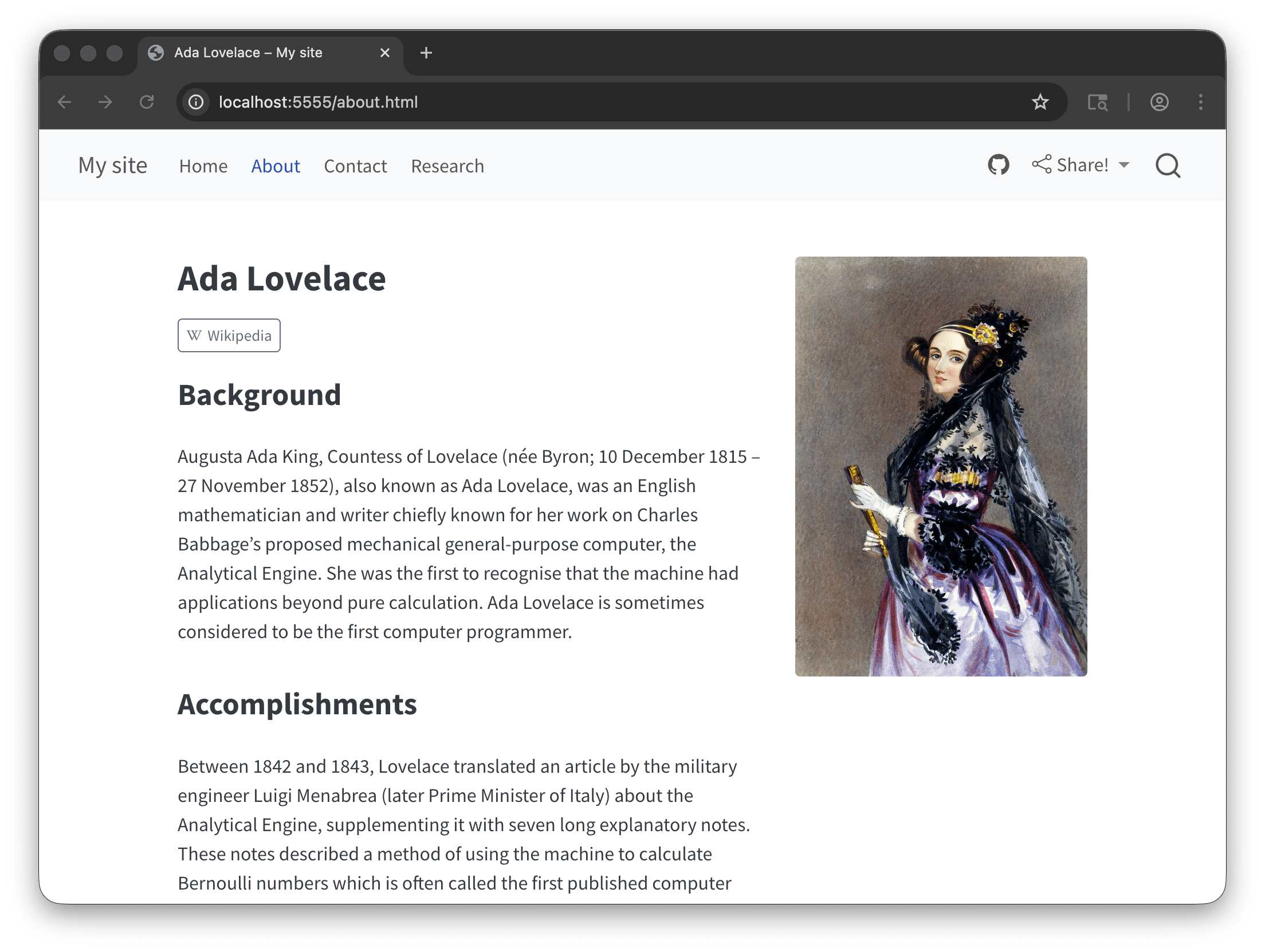Close the Ada Lovelace browser tab

(x=385, y=53)
